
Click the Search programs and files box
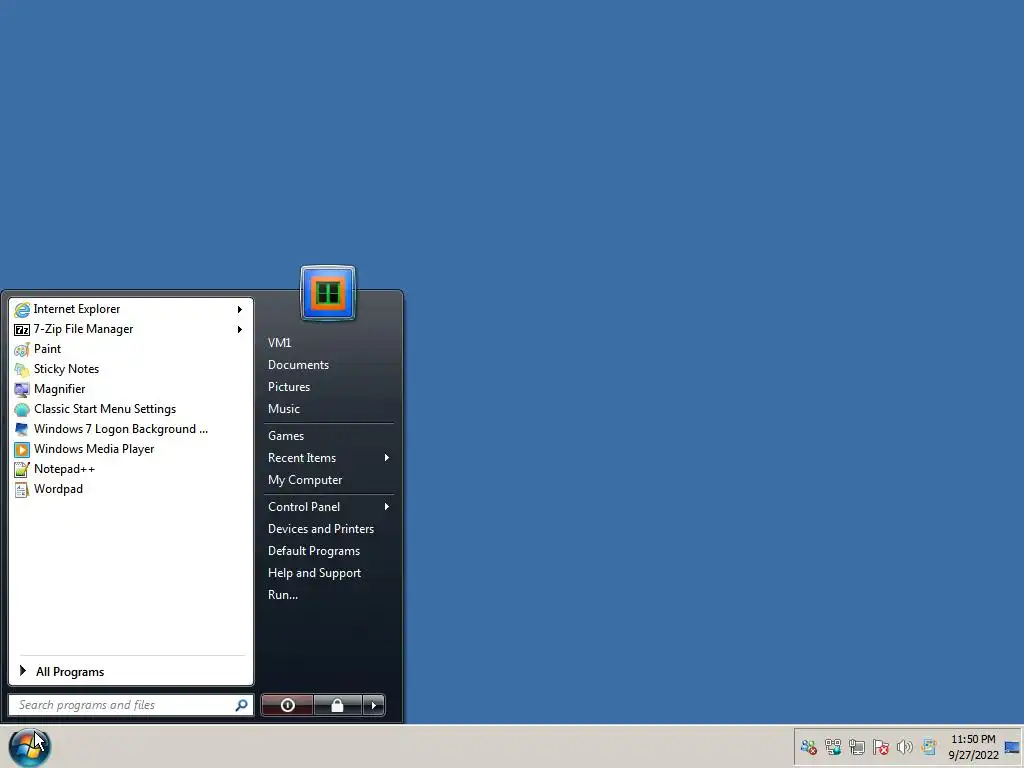tap(131, 705)
